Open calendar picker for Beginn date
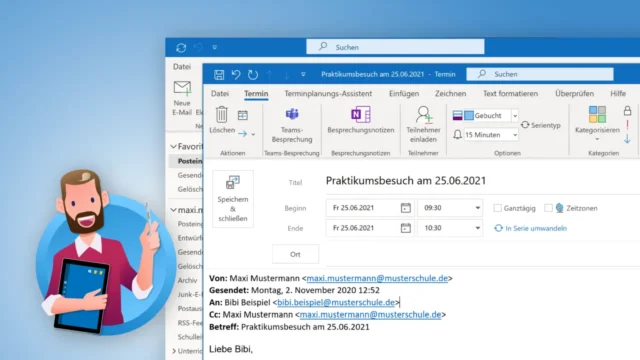Screen dimensions: 640x360 (x=405, y=208)
